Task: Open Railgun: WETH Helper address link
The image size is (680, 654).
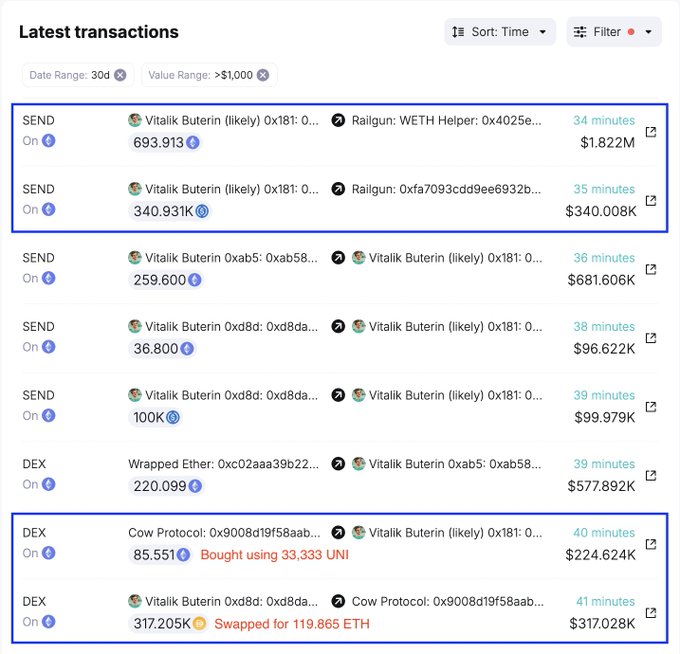Action: click(x=446, y=120)
